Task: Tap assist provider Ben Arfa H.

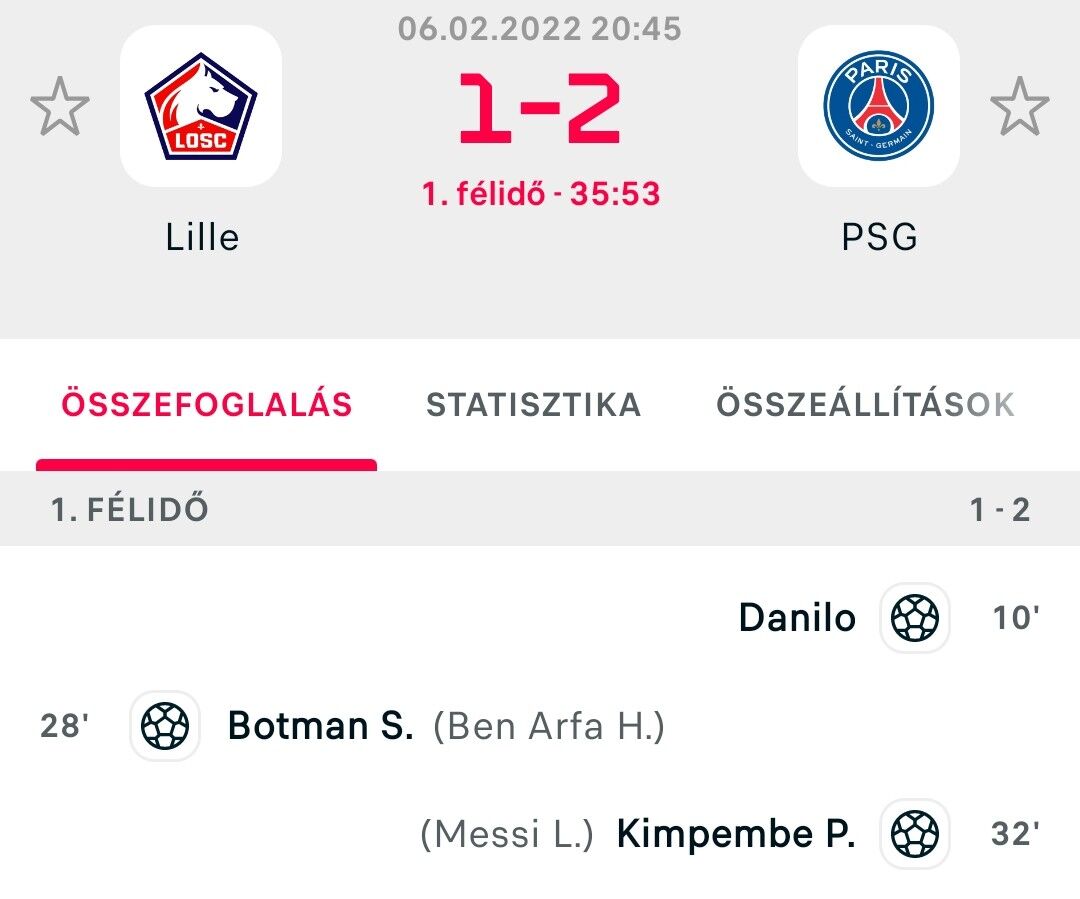Action: (x=549, y=726)
